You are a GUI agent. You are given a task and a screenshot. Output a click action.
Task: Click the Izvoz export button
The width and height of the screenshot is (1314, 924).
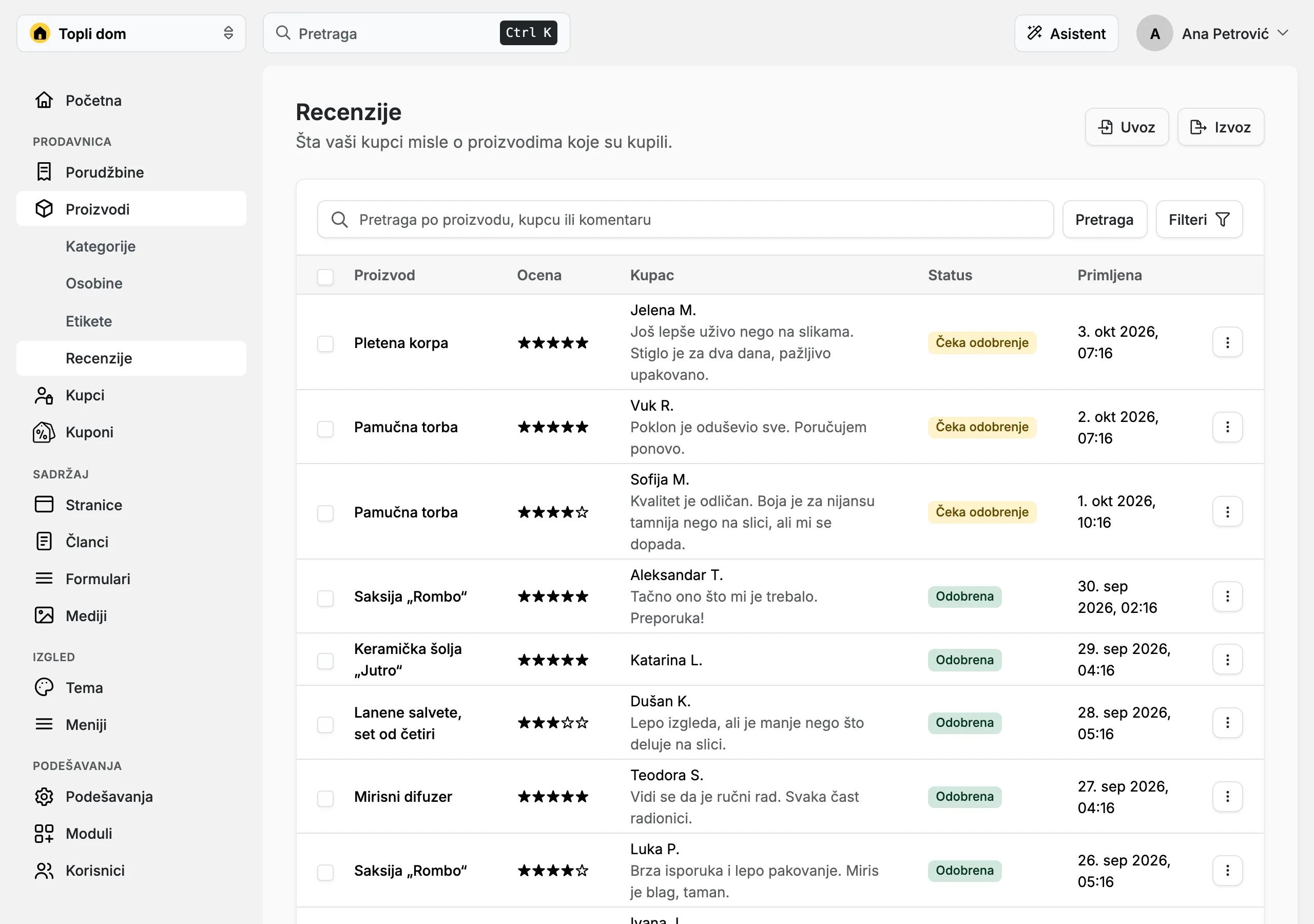point(1221,127)
